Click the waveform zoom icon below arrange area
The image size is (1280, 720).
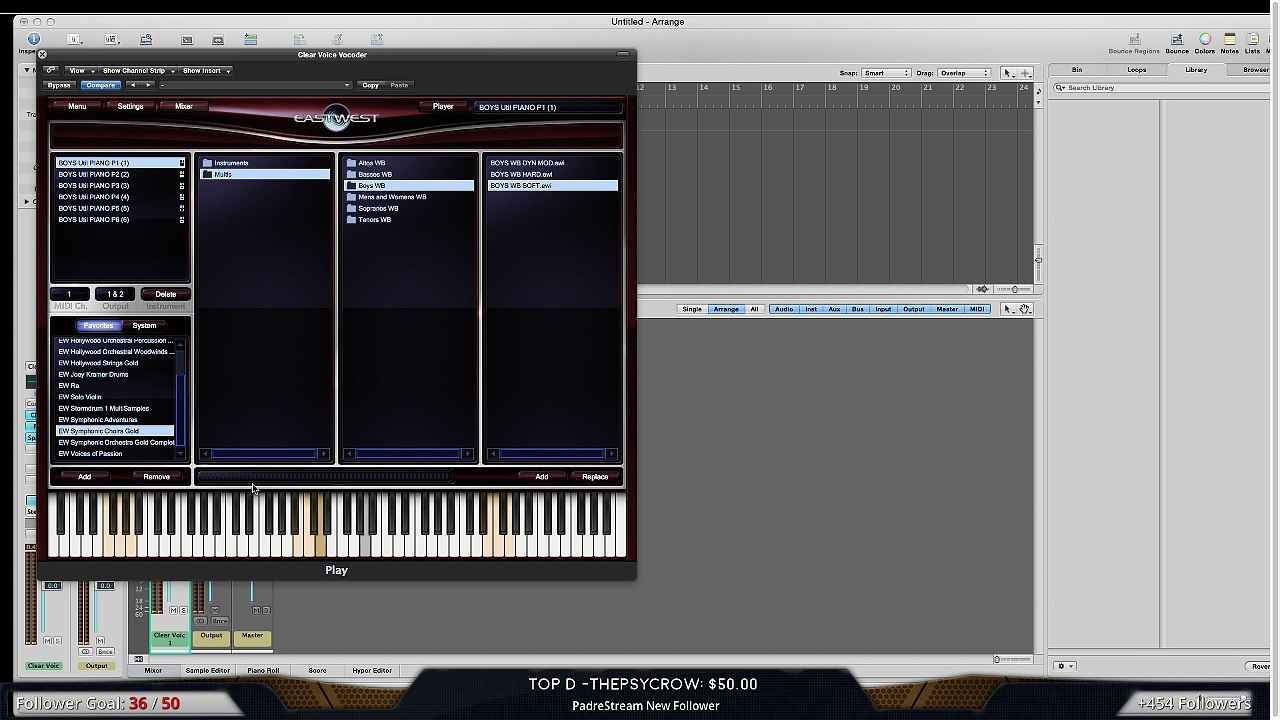click(983, 289)
